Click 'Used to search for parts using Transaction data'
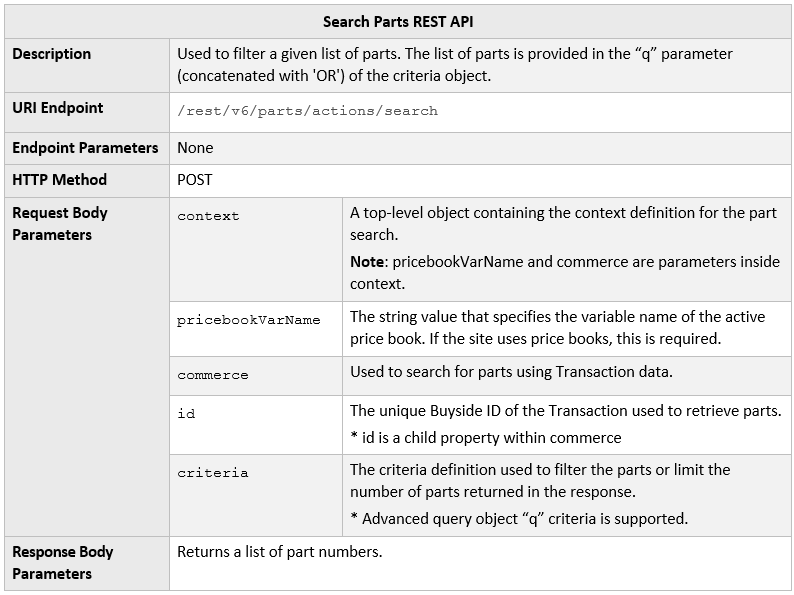This screenshot has width=794, height=595. pyautogui.click(x=510, y=373)
